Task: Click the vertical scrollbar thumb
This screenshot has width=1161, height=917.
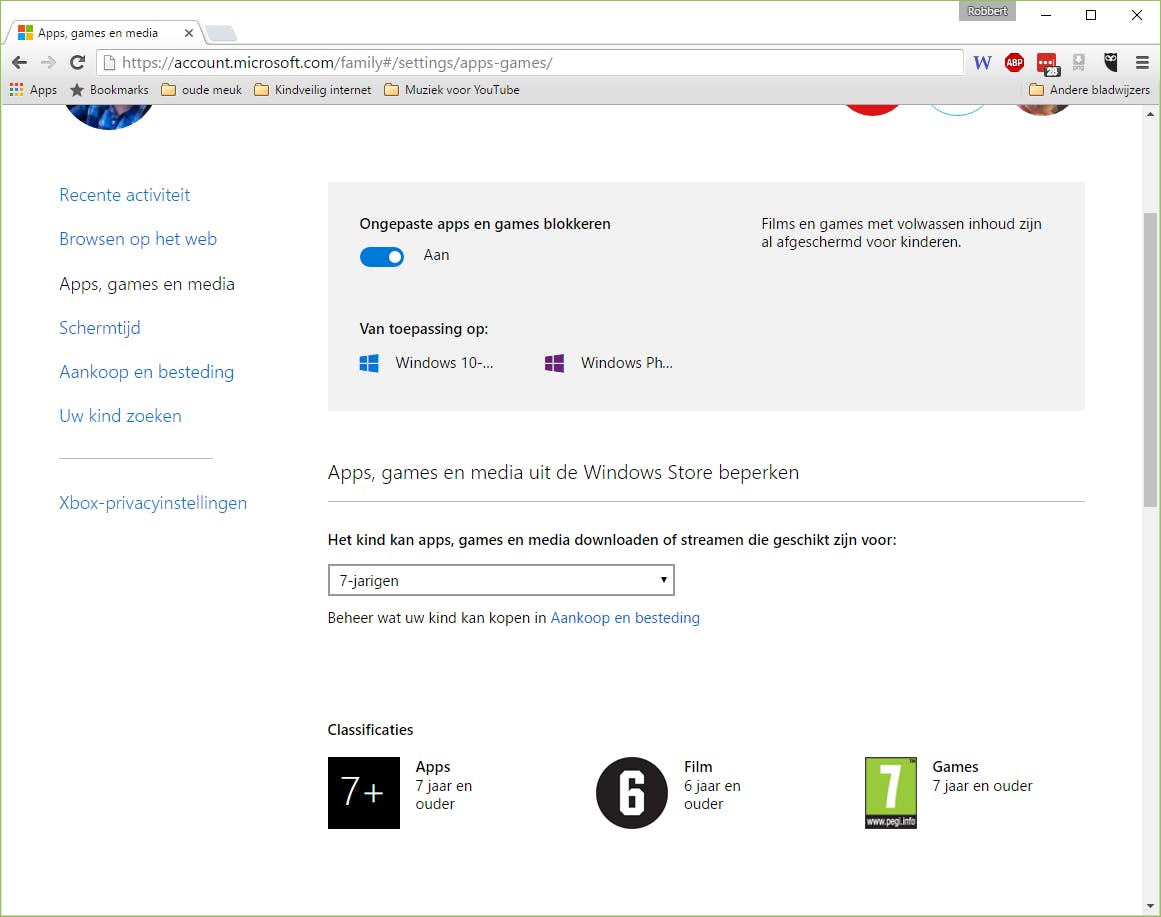Action: point(1150,359)
